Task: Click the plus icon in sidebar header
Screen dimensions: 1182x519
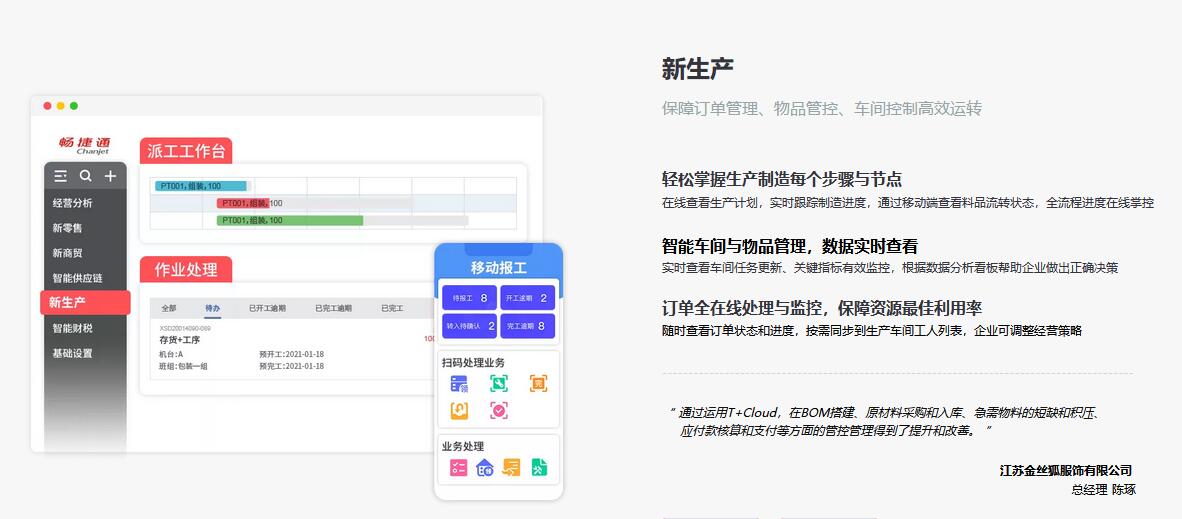Action: click(110, 176)
